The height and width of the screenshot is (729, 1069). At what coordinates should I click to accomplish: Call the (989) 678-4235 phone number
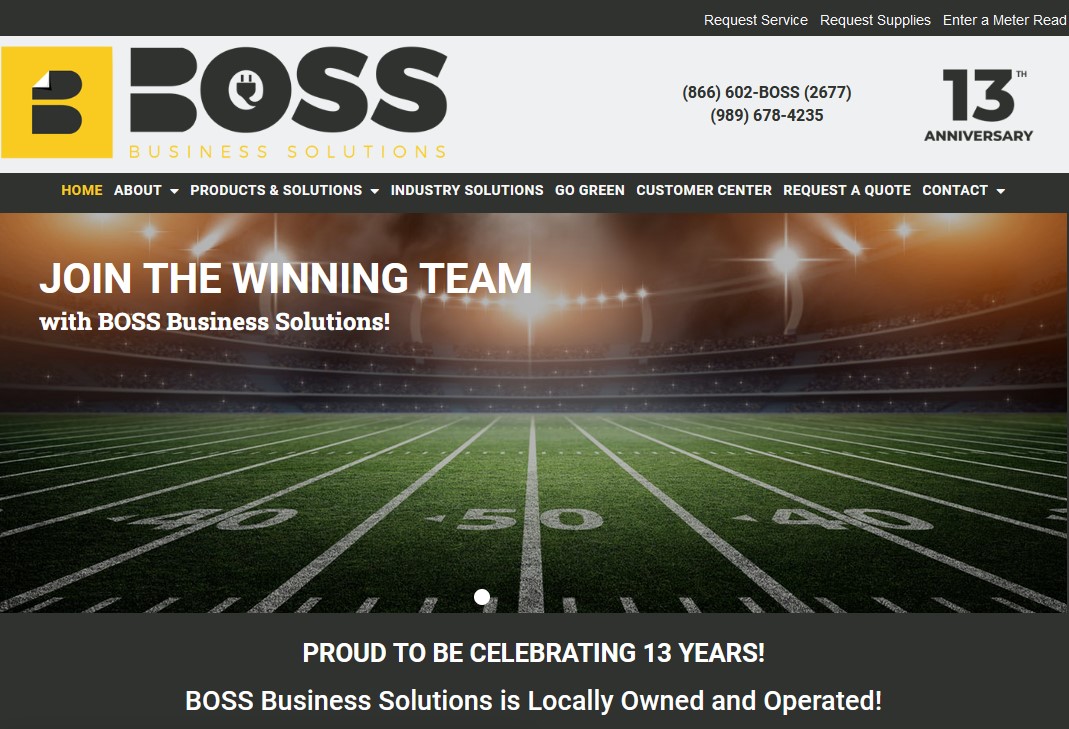767,115
